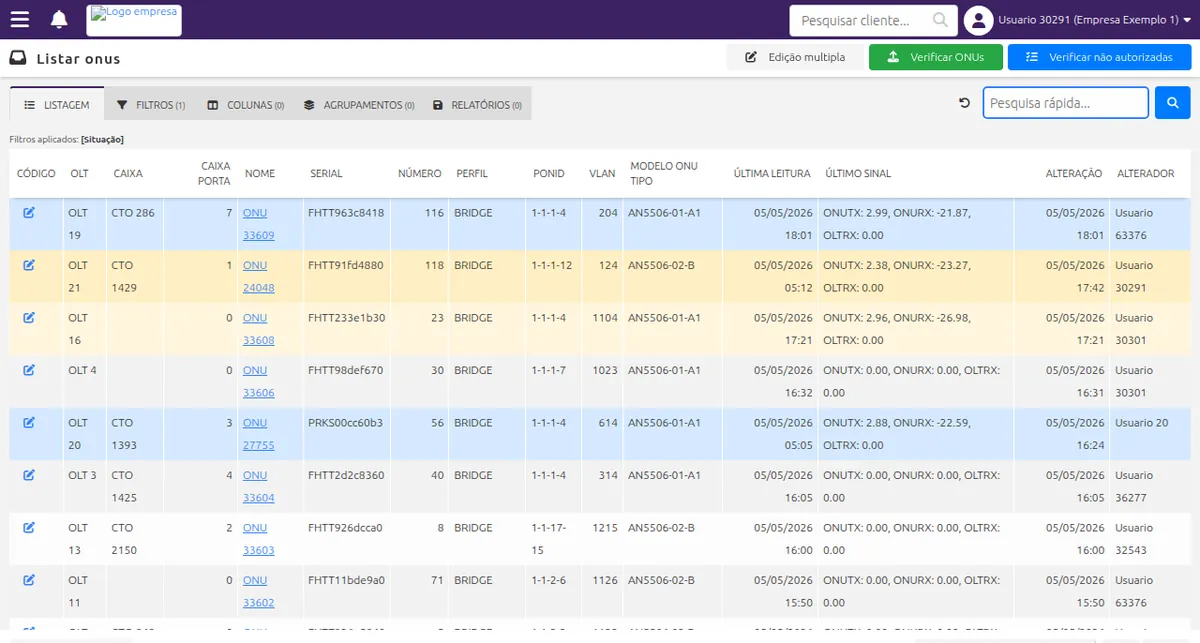
Task: Open the notifications bell
Action: pos(59,20)
